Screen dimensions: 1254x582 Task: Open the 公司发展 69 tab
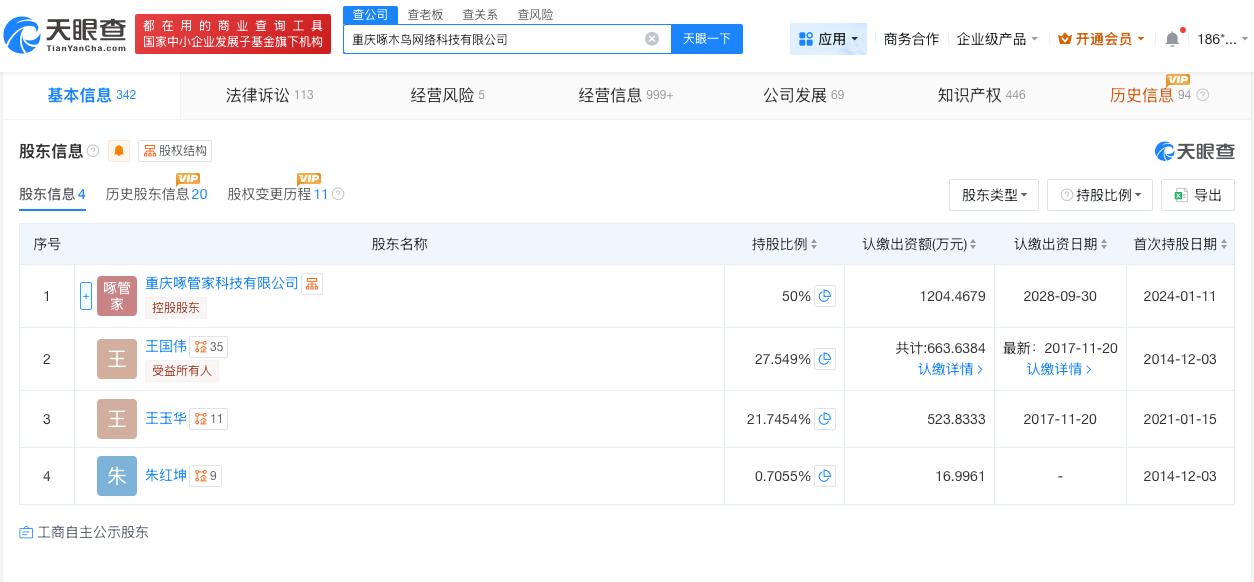click(x=803, y=95)
